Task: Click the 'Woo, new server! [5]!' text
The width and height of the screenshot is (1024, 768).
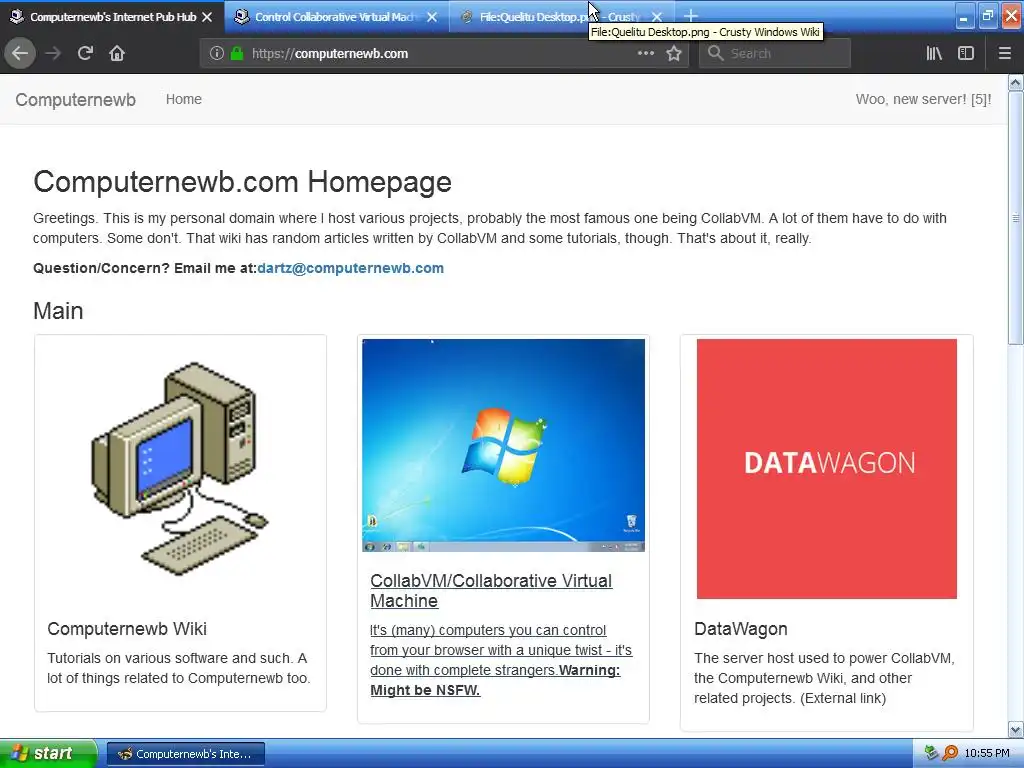Action: [923, 99]
